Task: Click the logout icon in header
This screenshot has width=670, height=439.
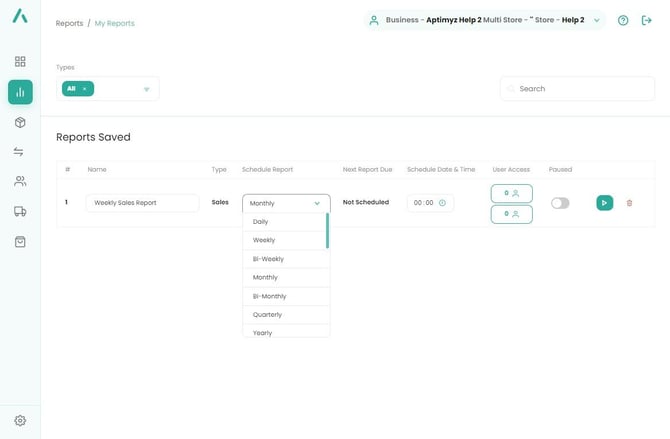Action: point(647,20)
